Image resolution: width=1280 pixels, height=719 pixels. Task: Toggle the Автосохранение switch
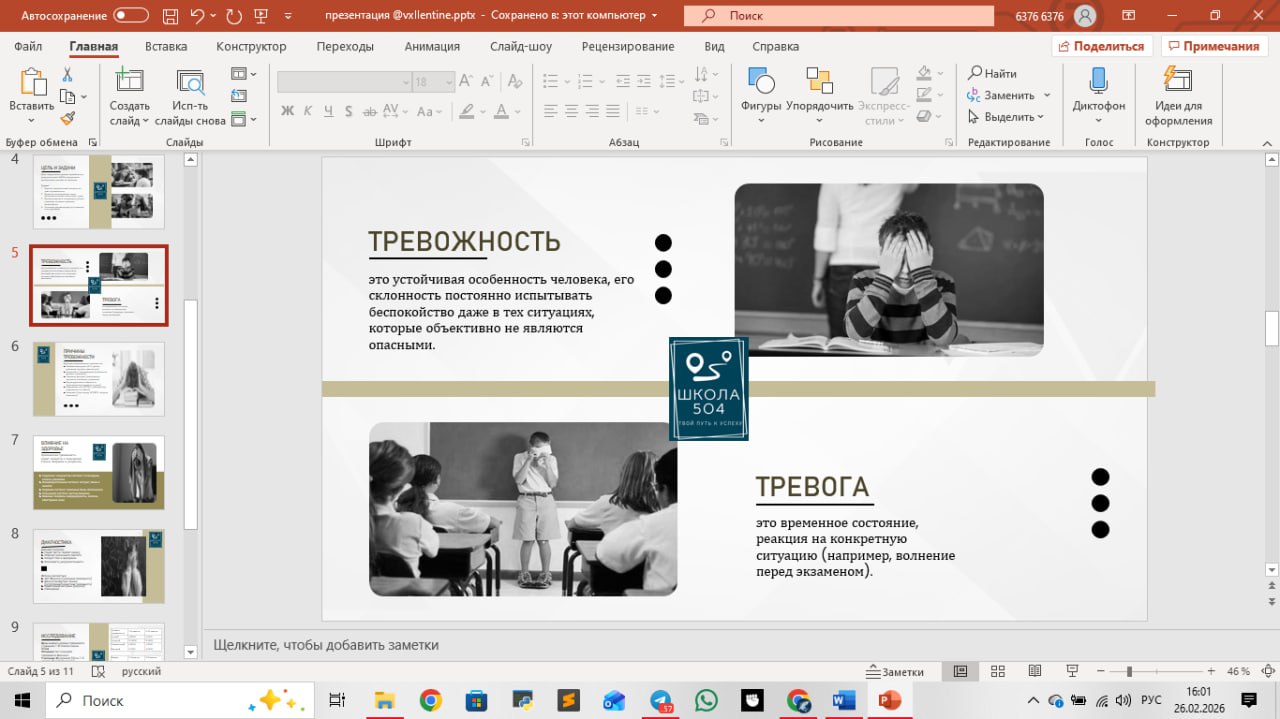click(x=131, y=16)
